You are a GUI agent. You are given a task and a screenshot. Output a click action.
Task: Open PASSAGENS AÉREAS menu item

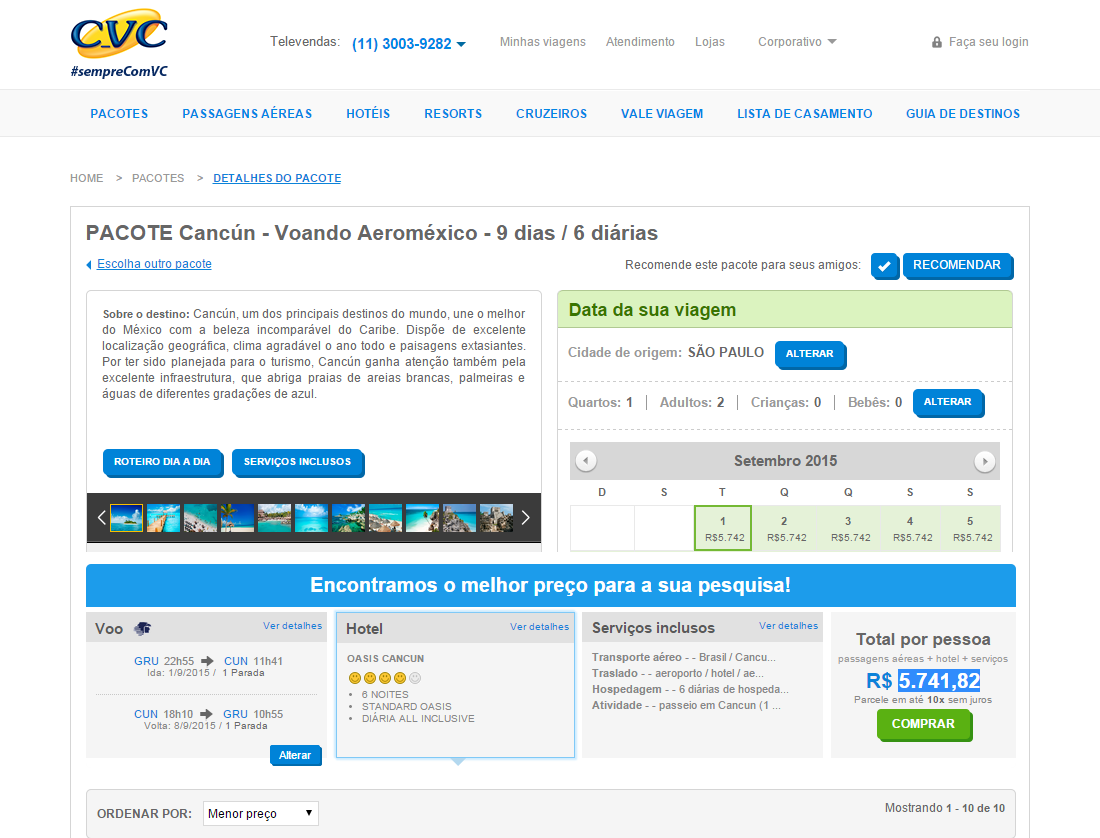(x=247, y=114)
